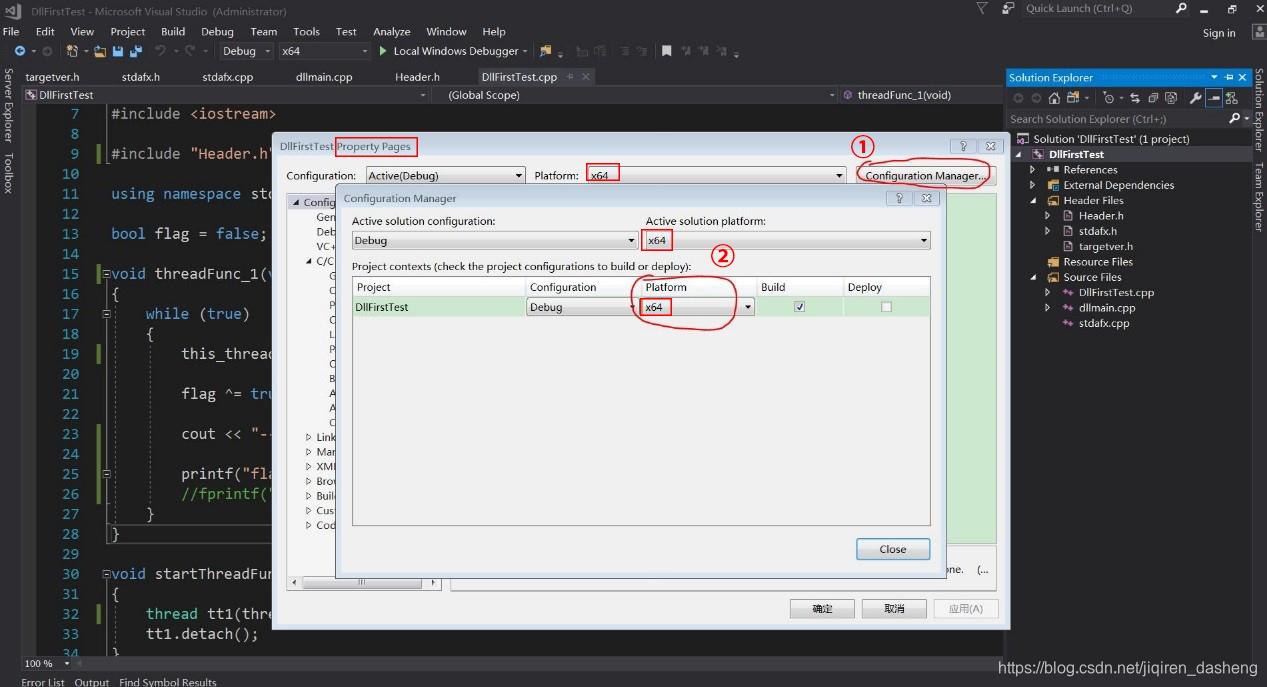1267x687 pixels.
Task: Show all files in Solution Explorer toolbar
Action: point(1171,98)
